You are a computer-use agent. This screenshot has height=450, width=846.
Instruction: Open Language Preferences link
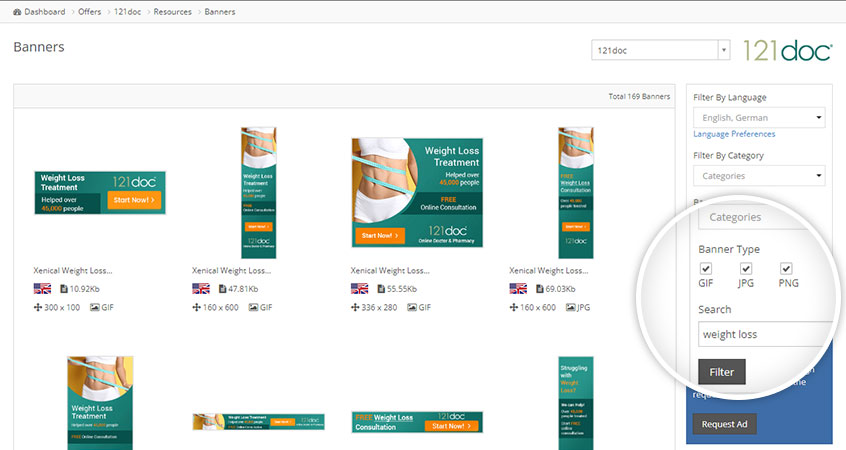tap(734, 134)
